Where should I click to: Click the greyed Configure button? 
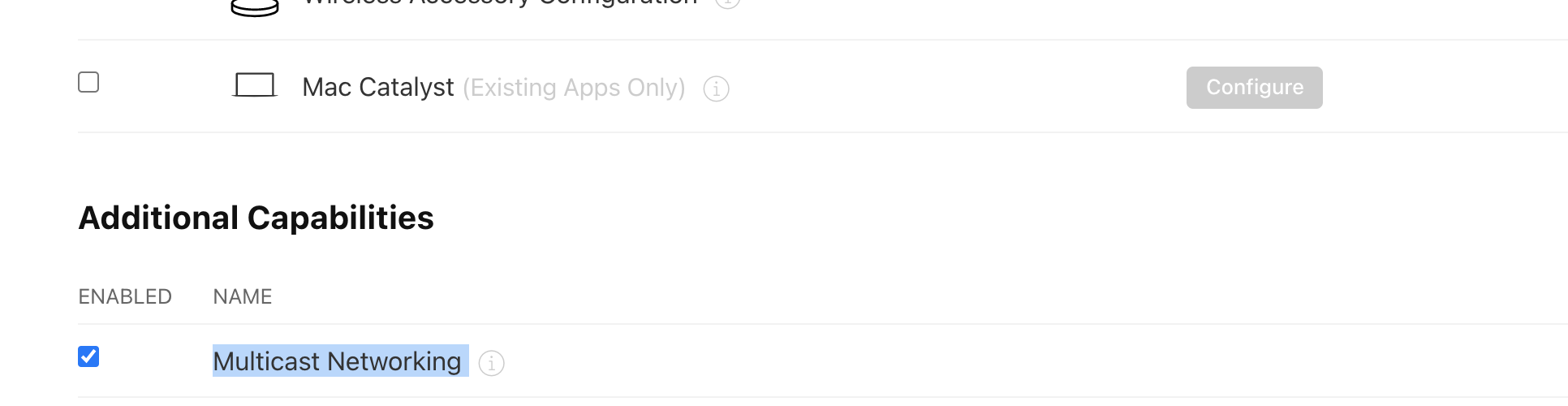pyautogui.click(x=1254, y=88)
